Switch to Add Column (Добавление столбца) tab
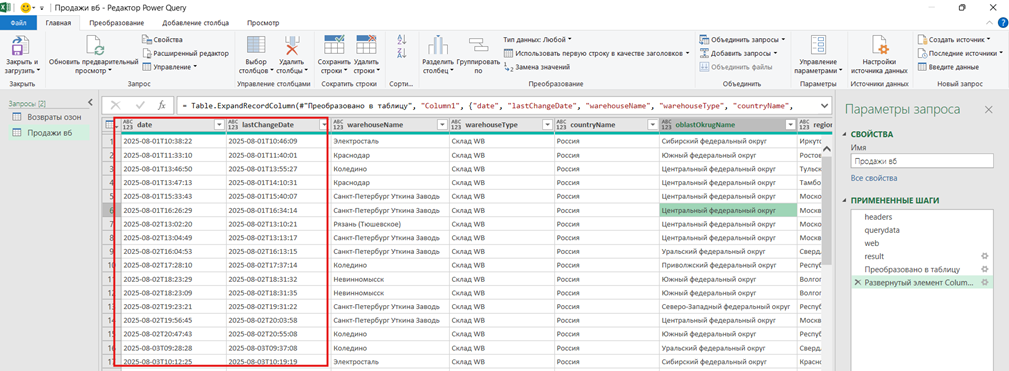The width and height of the screenshot is (1009, 371). pyautogui.click(x=195, y=23)
